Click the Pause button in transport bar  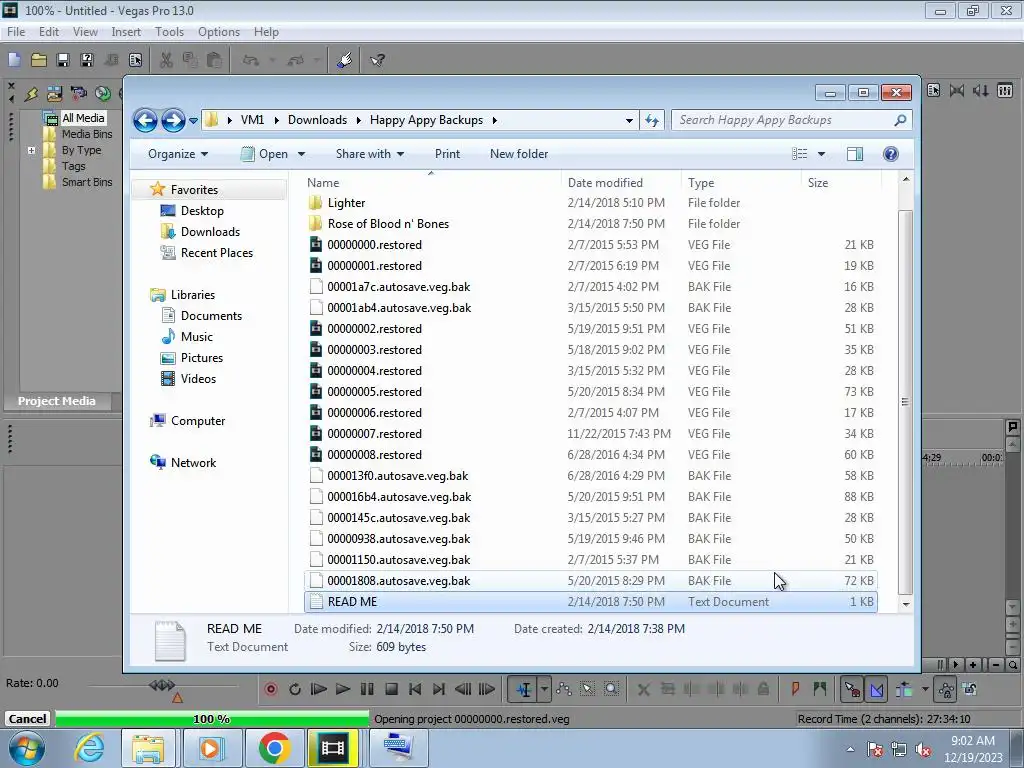click(x=367, y=689)
